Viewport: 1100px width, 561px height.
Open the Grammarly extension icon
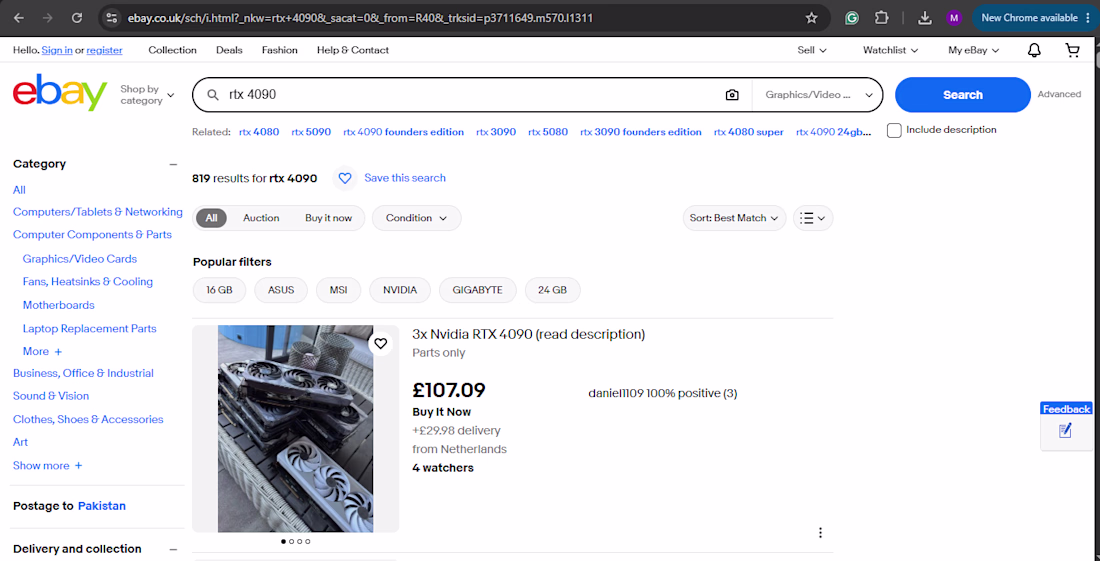tap(852, 18)
